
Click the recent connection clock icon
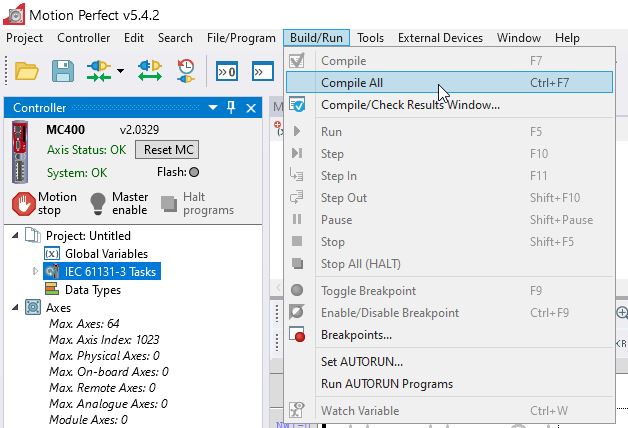tap(185, 71)
